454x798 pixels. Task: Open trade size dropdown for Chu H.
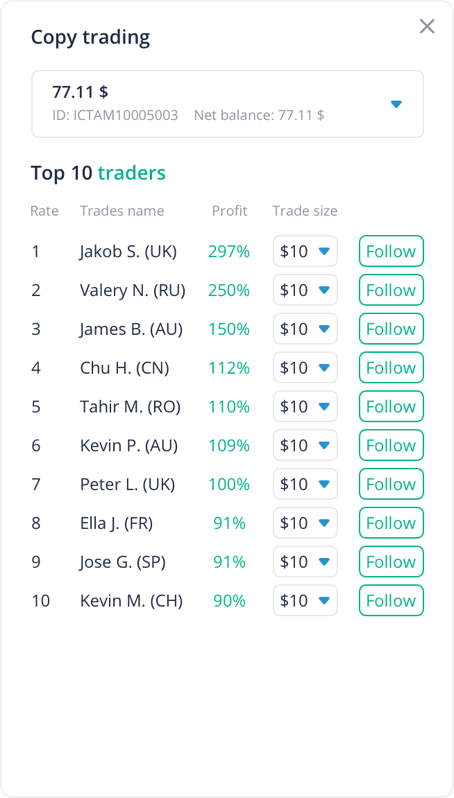tap(305, 367)
